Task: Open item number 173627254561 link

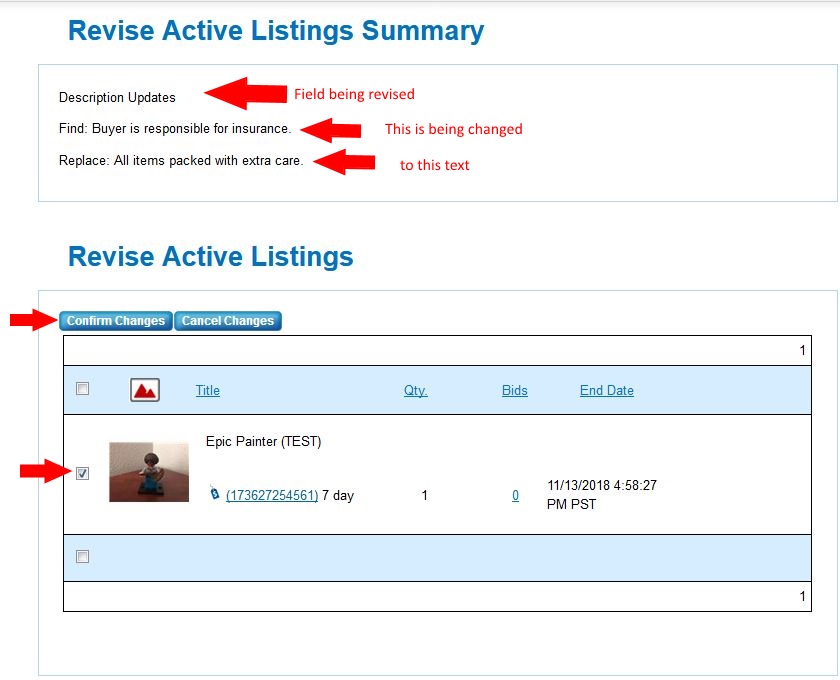Action: point(272,495)
